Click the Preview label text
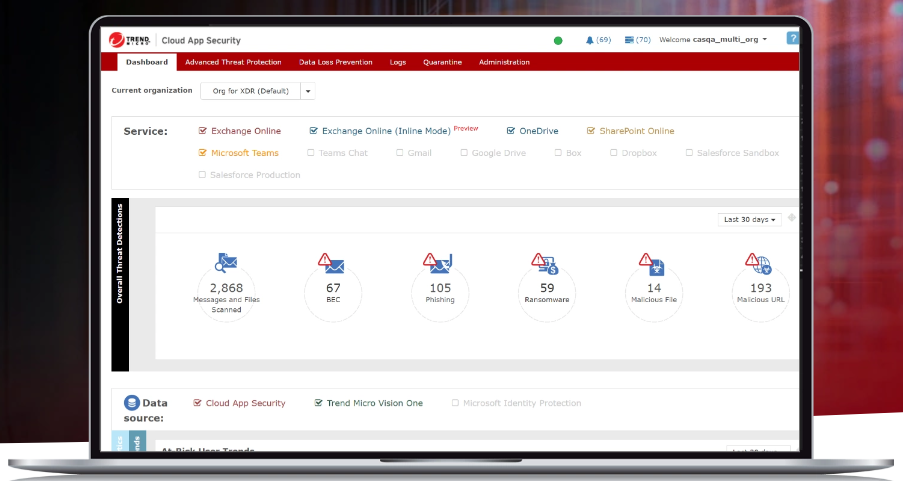Image resolution: width=903 pixels, height=481 pixels. coord(466,128)
